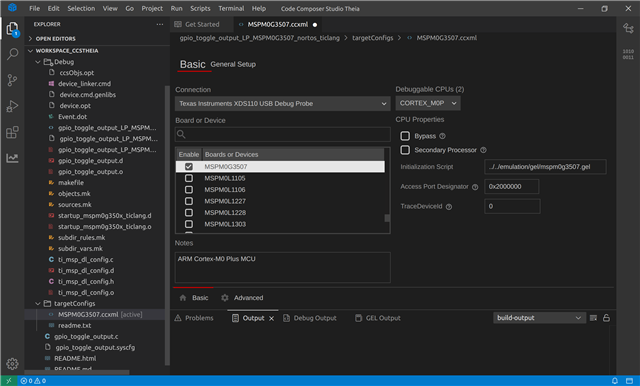Viewport: 640px width, 386px height.
Task: Open the CORTEX_M0P CPU dropdown
Action: click(x=428, y=103)
